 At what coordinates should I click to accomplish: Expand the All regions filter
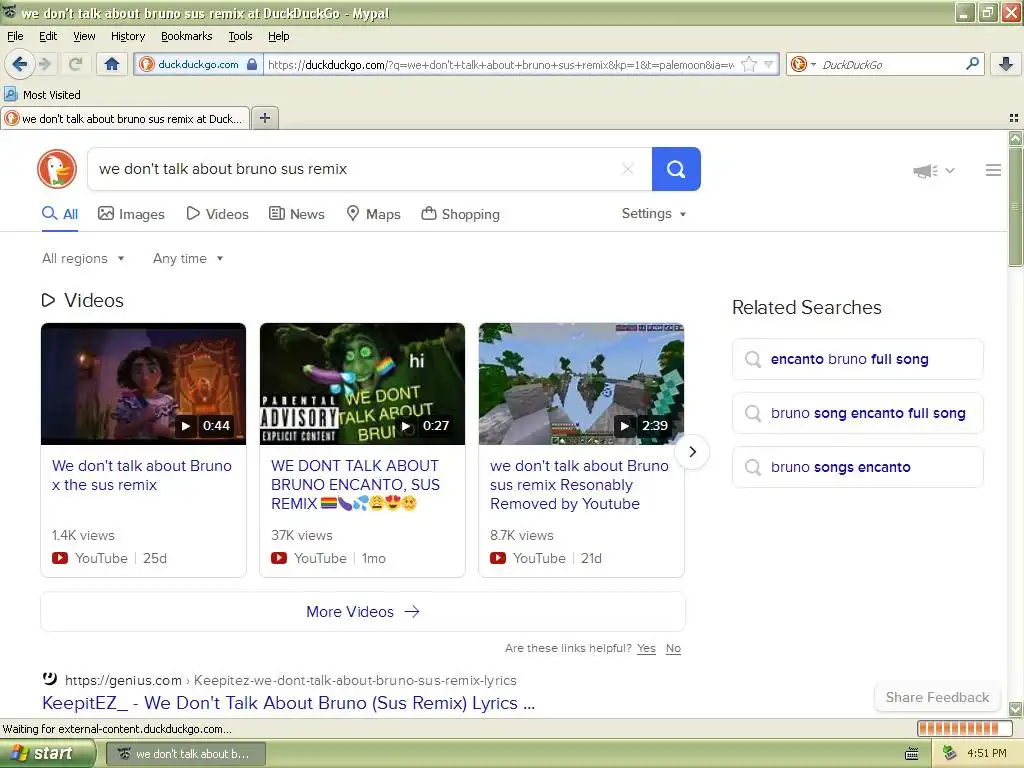(x=83, y=259)
